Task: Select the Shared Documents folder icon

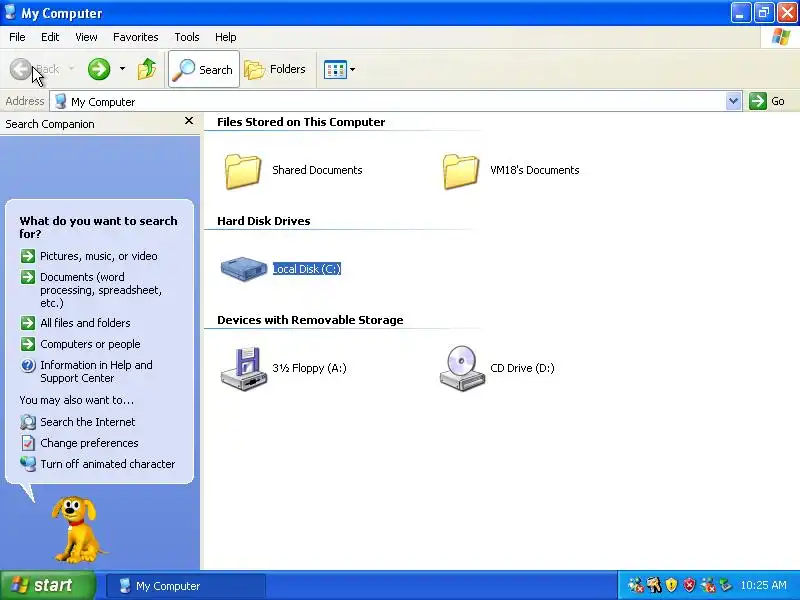Action: pos(243,171)
